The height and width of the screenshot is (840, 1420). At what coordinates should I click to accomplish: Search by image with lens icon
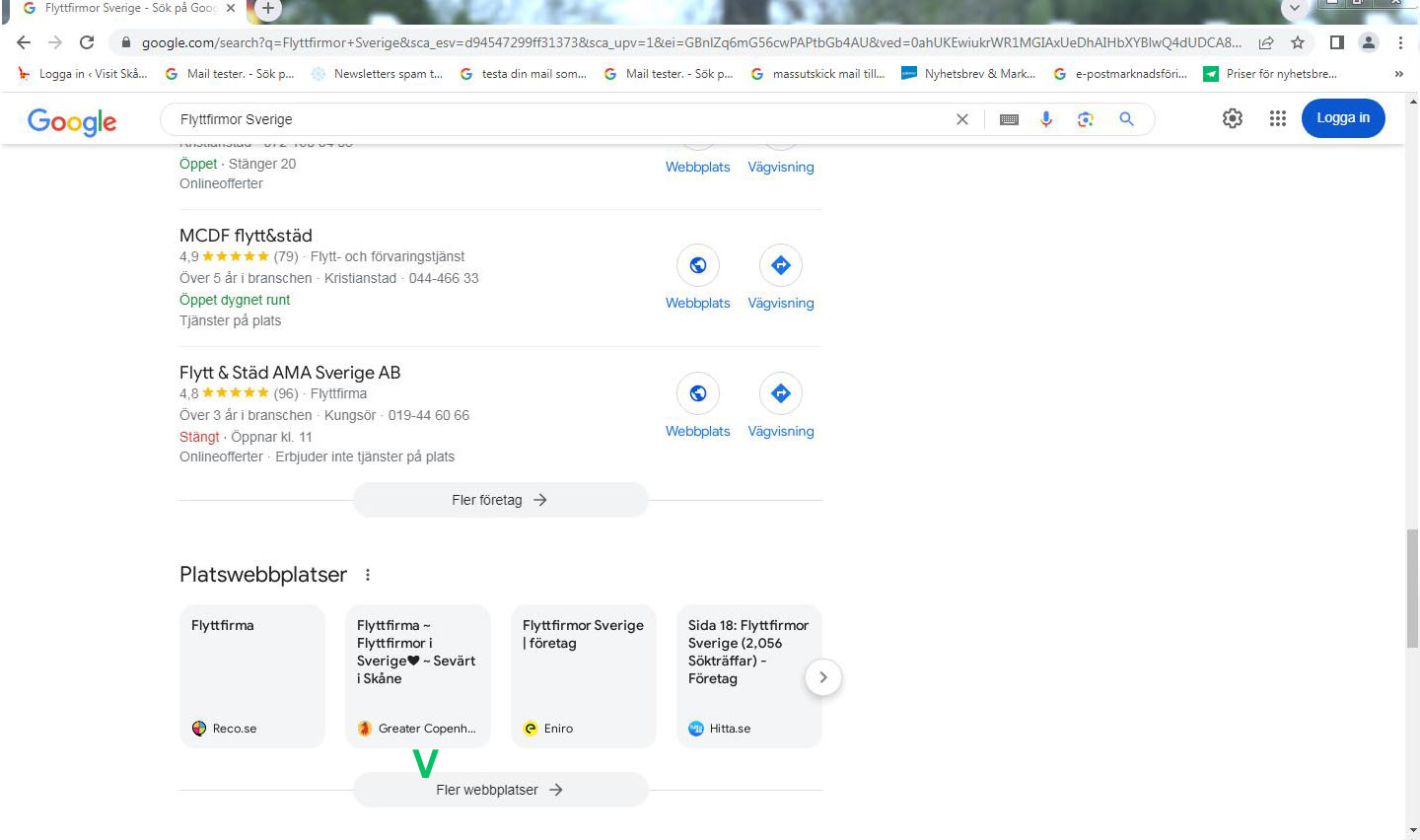coord(1086,119)
